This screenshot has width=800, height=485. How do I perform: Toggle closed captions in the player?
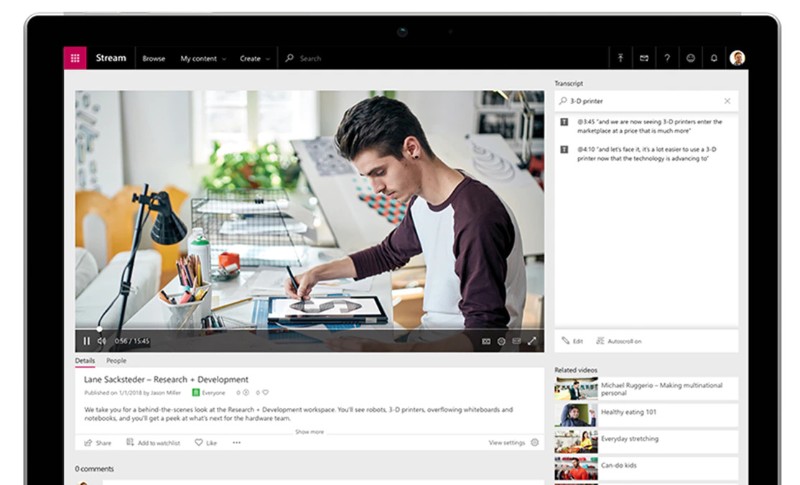pyautogui.click(x=486, y=341)
